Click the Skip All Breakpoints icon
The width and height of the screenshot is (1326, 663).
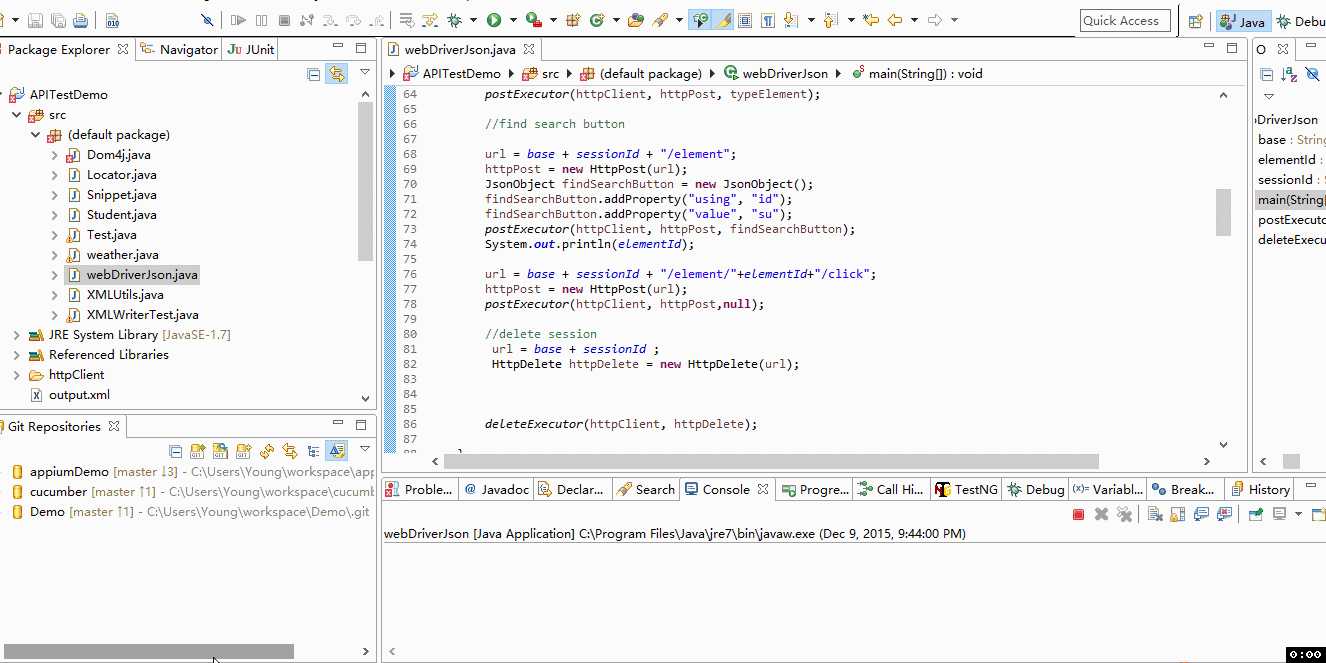click(207, 20)
